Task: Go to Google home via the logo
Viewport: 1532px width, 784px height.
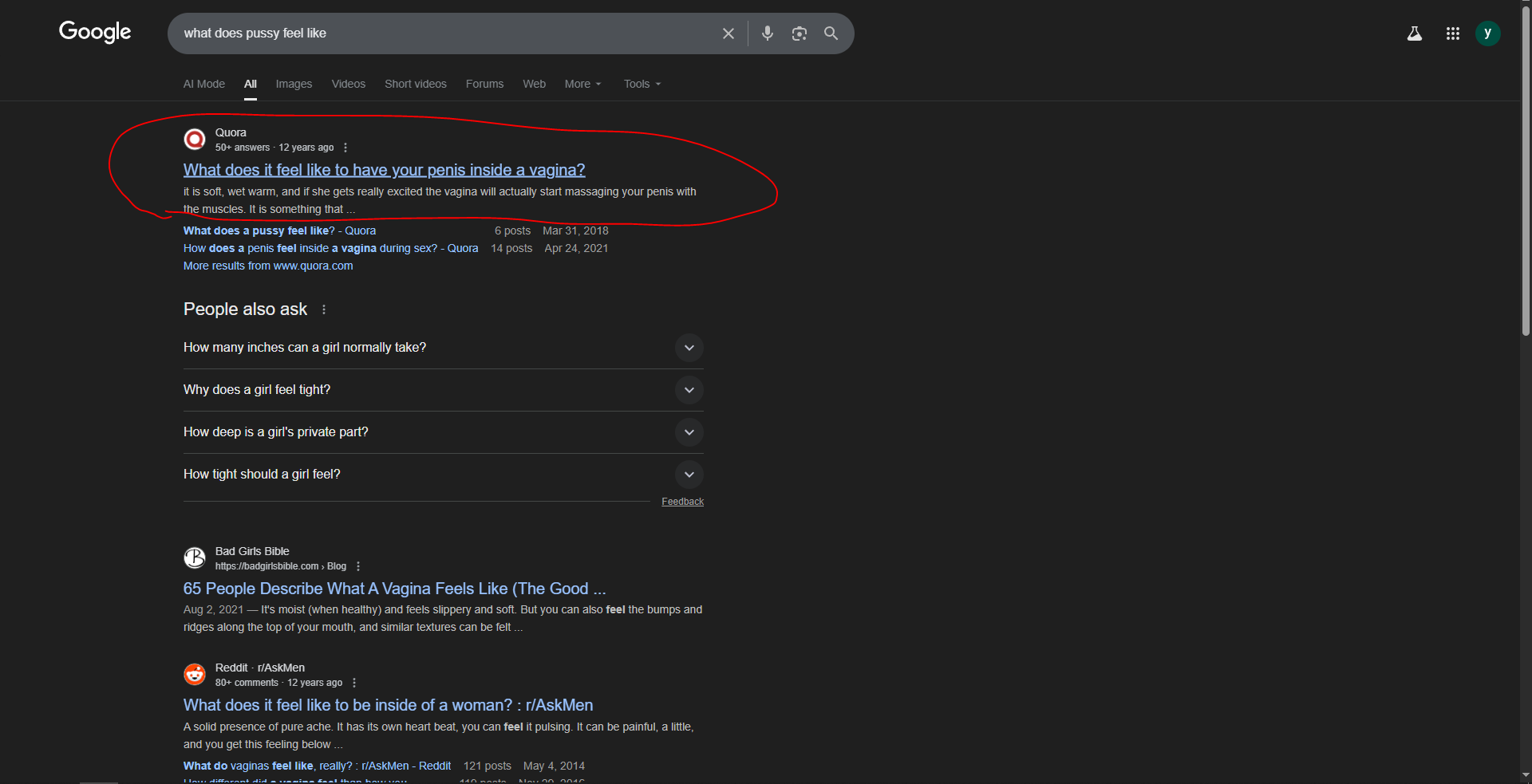Action: pyautogui.click(x=95, y=32)
